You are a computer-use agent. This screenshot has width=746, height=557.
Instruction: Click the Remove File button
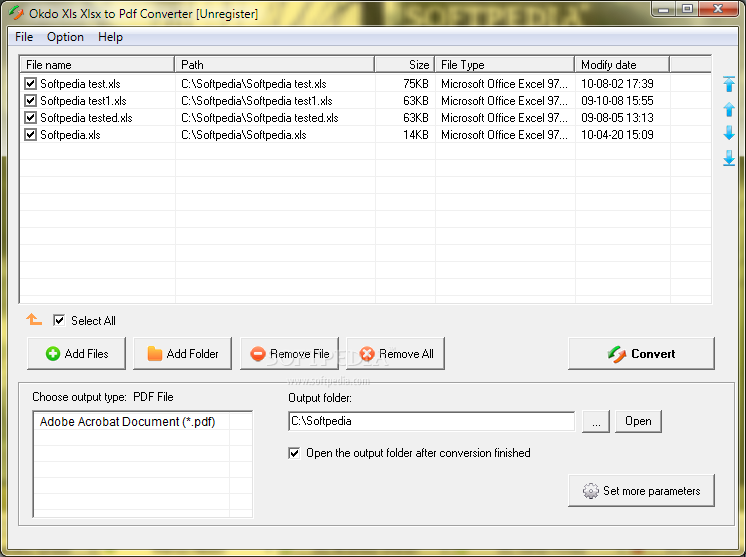290,353
